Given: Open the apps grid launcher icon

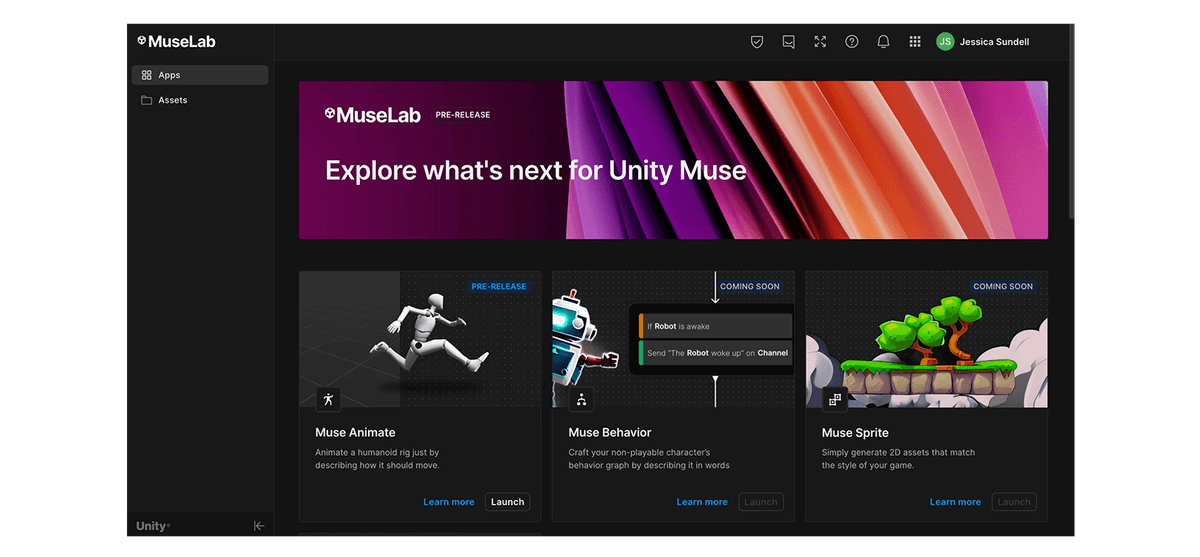Looking at the screenshot, I should click(915, 42).
